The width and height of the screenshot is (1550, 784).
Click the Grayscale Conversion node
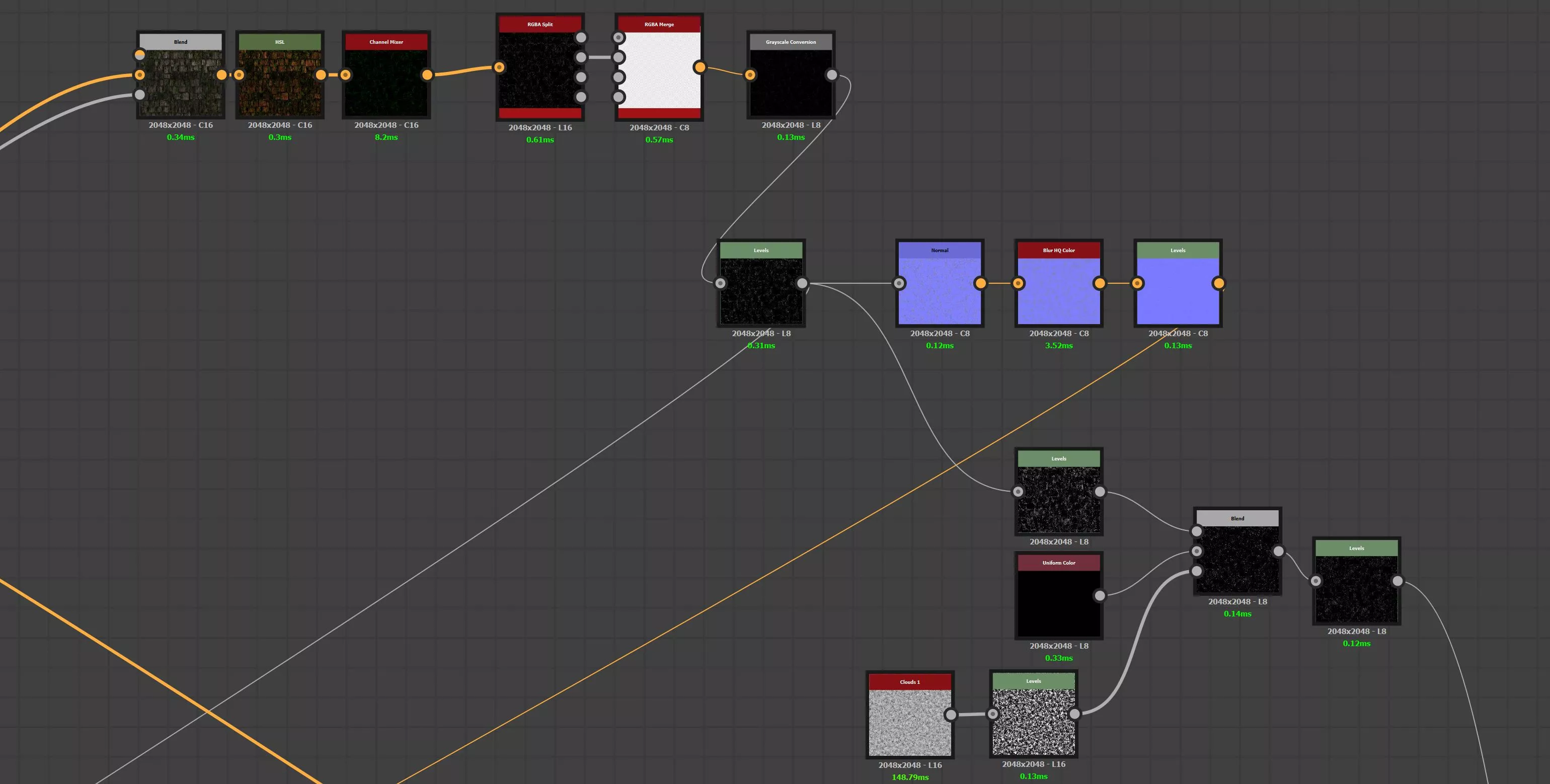(791, 84)
